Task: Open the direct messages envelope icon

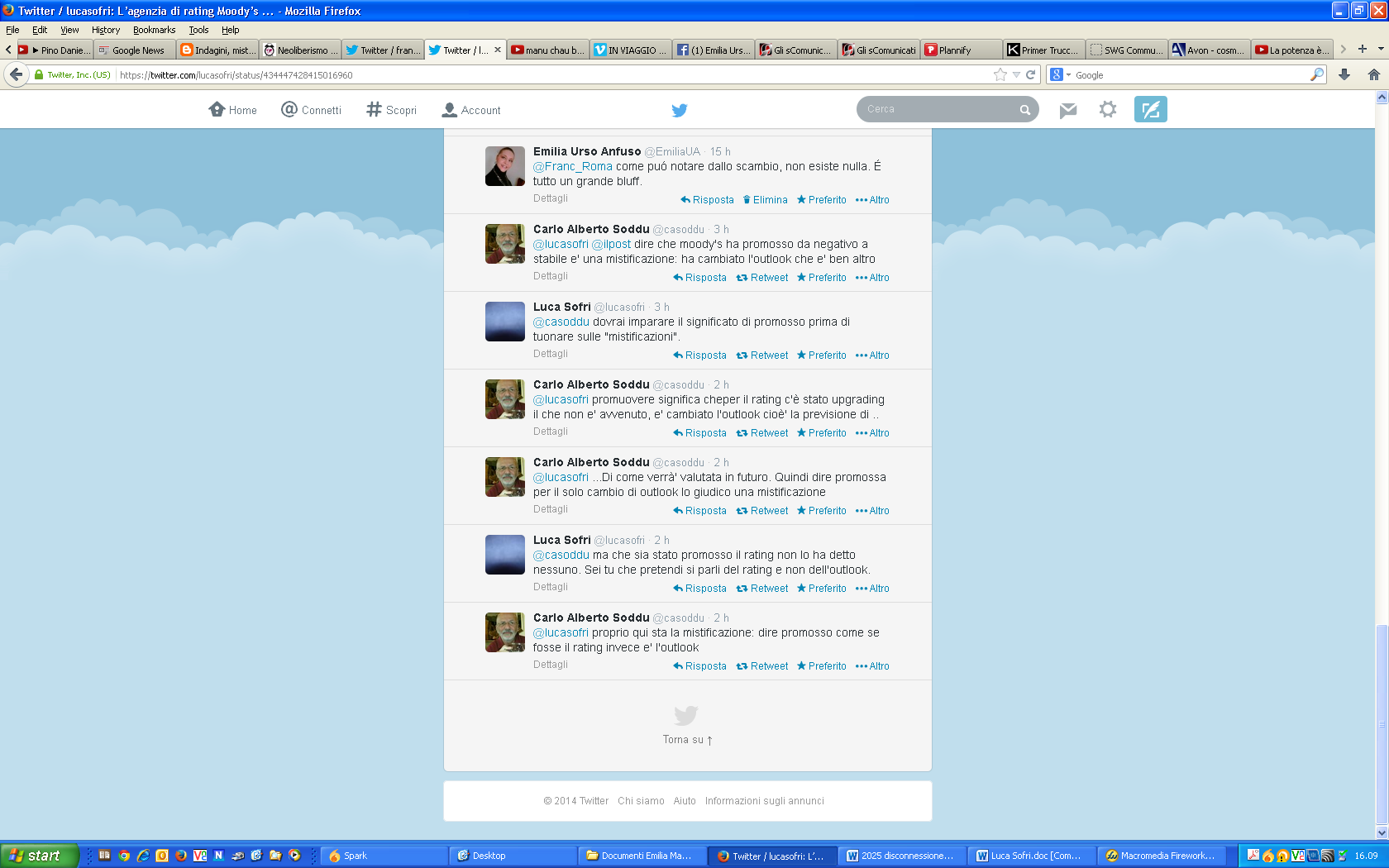Action: coord(1067,110)
